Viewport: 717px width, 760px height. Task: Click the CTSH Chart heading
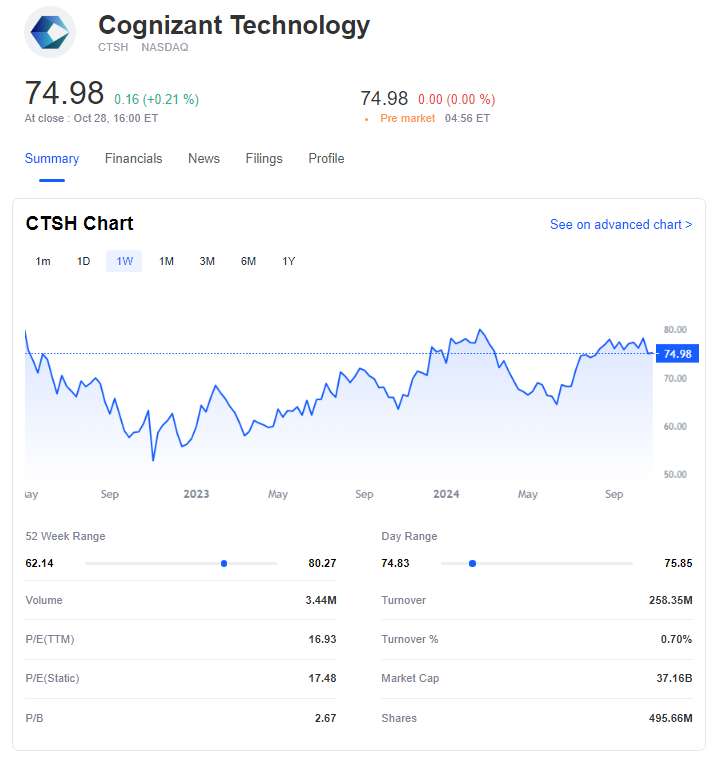[79, 223]
